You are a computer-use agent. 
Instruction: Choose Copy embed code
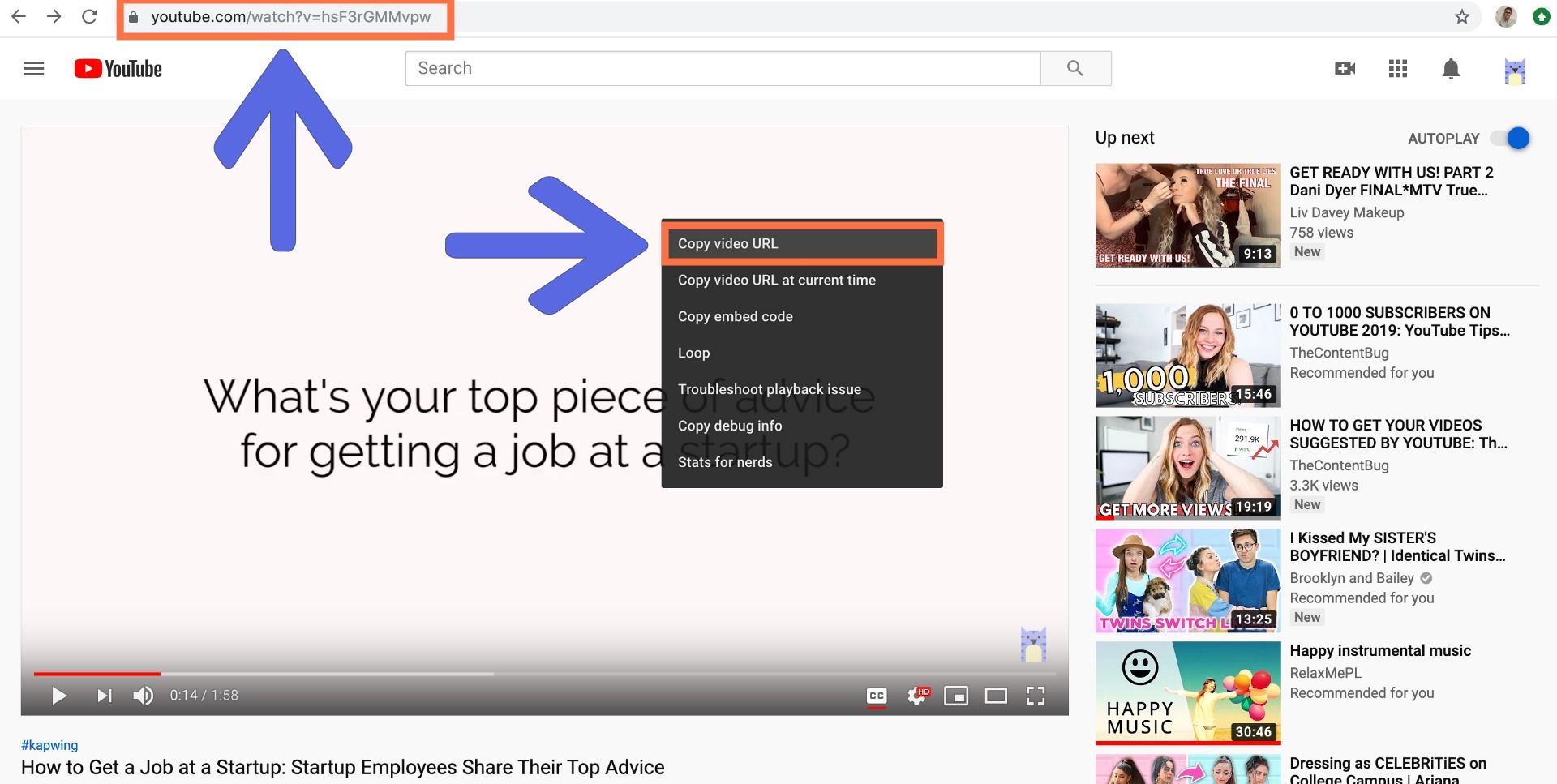[x=802, y=316]
